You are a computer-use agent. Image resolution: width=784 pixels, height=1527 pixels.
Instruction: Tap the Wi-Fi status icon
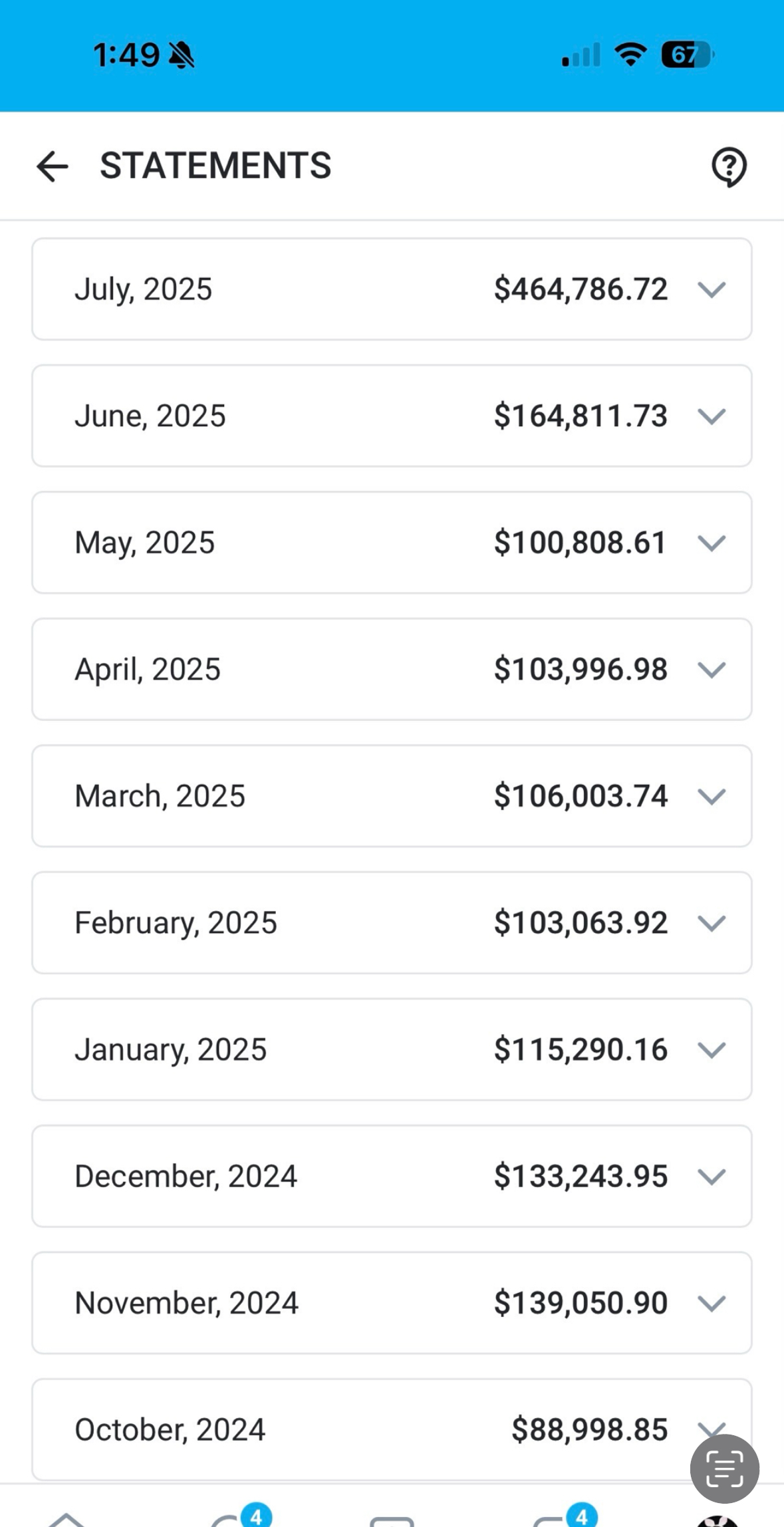[x=630, y=55]
